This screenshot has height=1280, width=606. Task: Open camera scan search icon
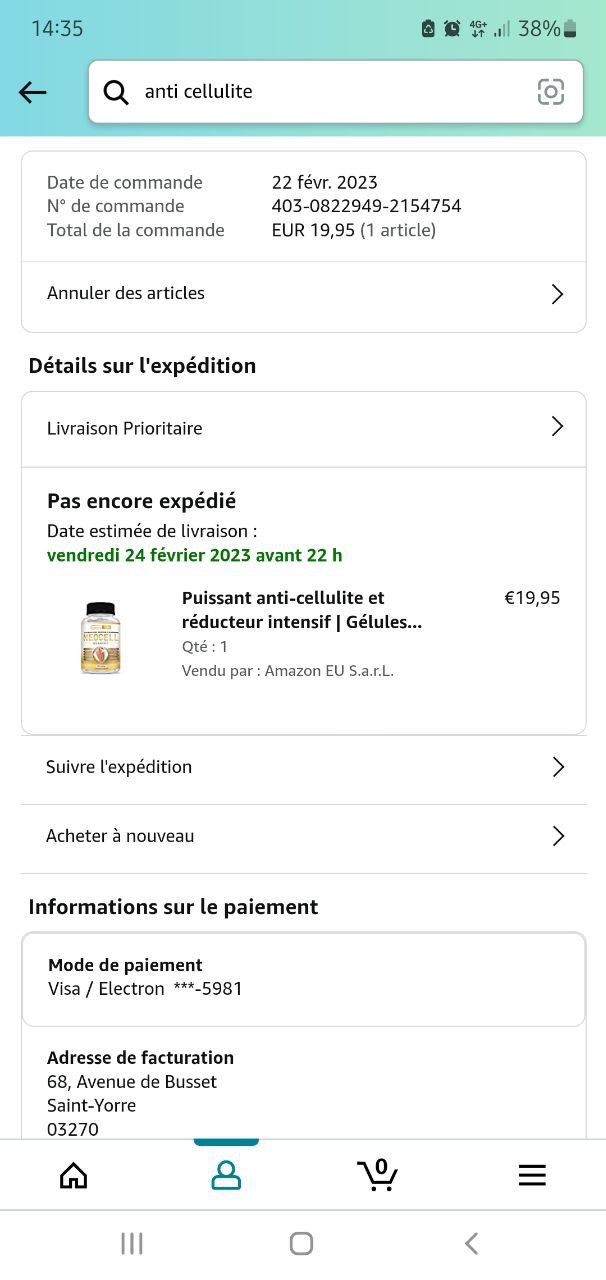point(550,92)
